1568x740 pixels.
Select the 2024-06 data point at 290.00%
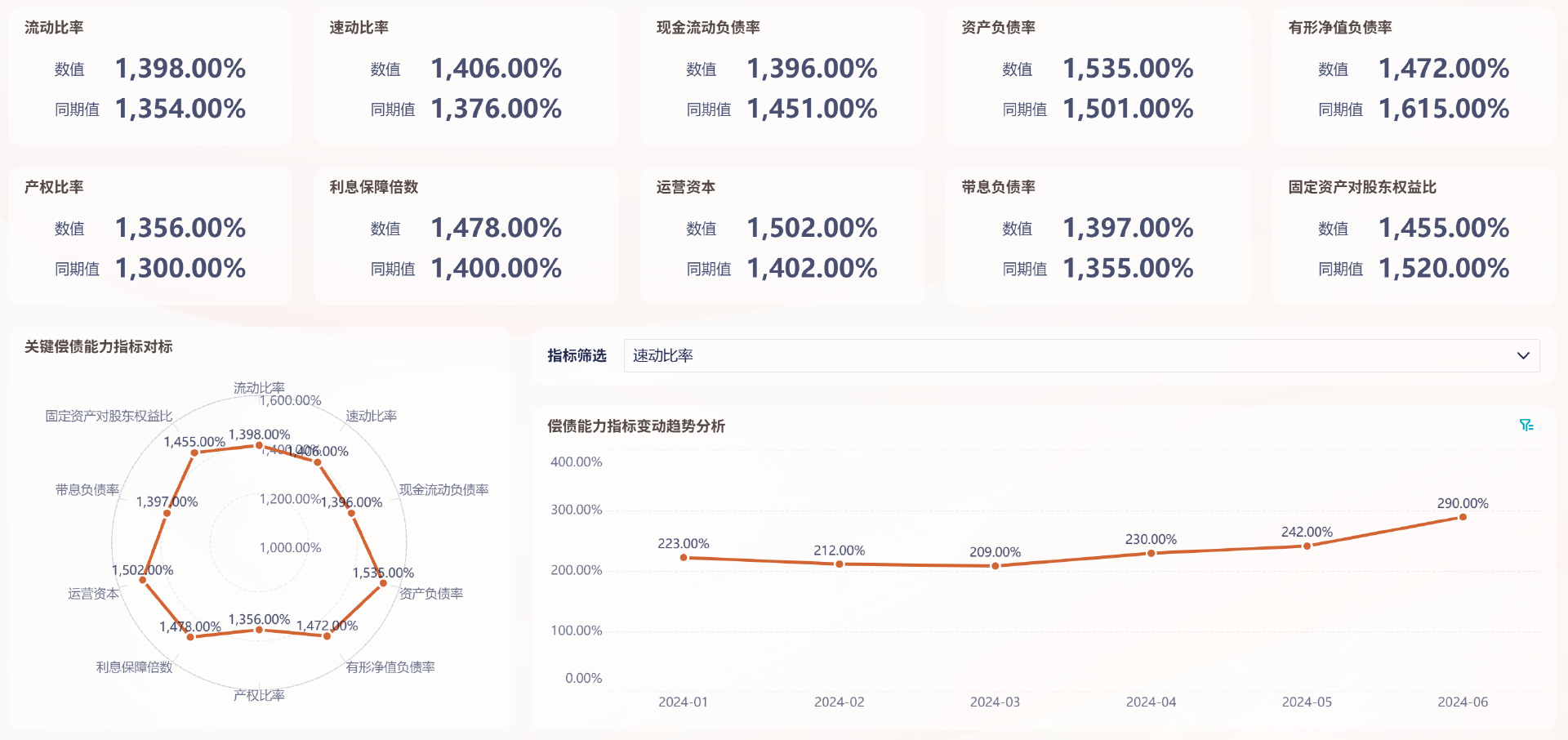[1461, 517]
